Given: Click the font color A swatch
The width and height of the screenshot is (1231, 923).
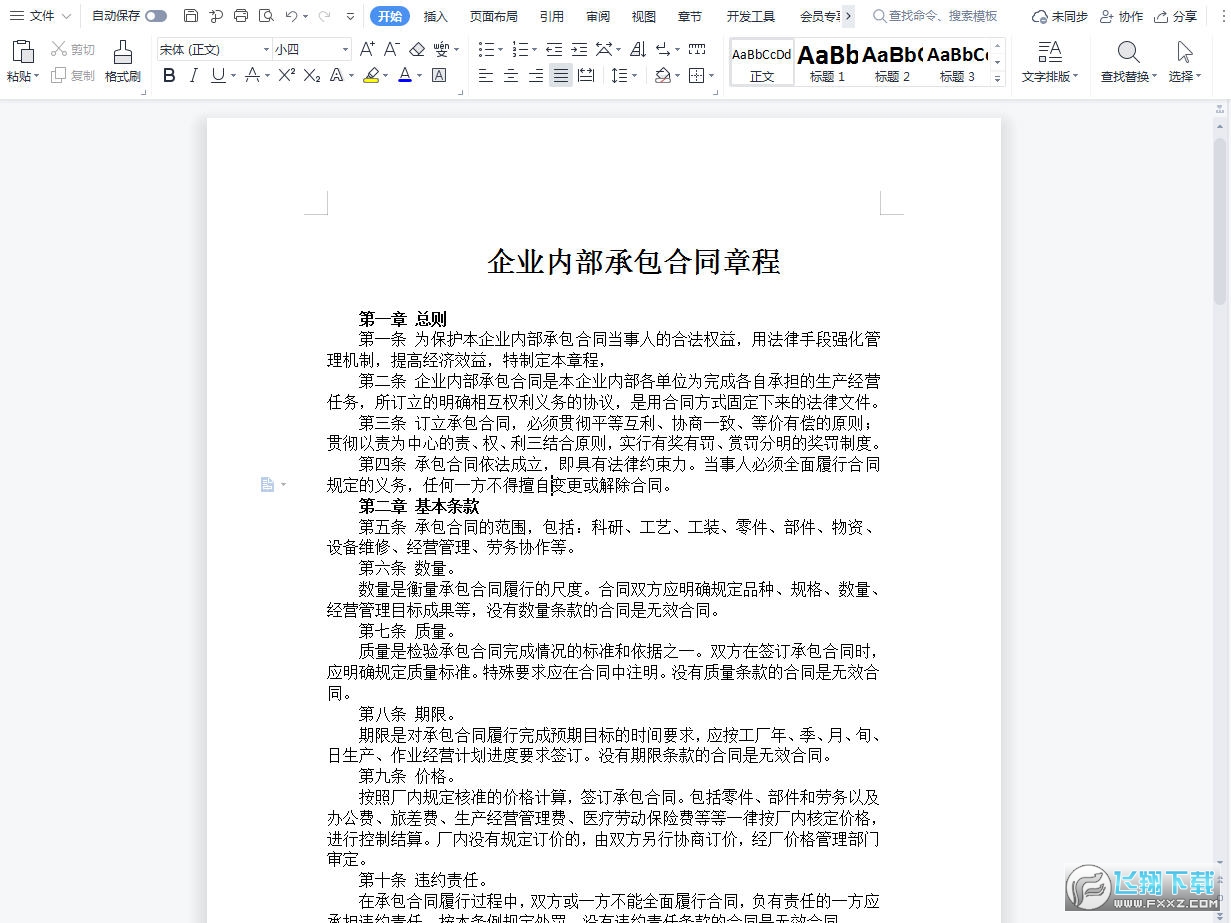Looking at the screenshot, I should [404, 75].
